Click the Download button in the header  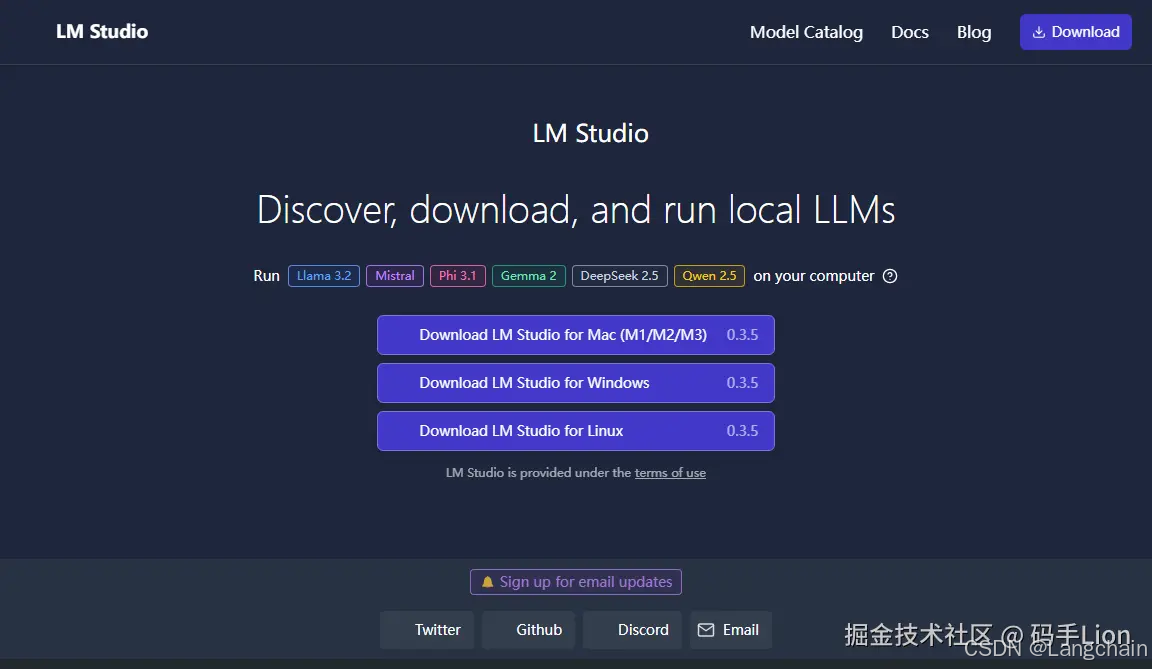click(1076, 32)
